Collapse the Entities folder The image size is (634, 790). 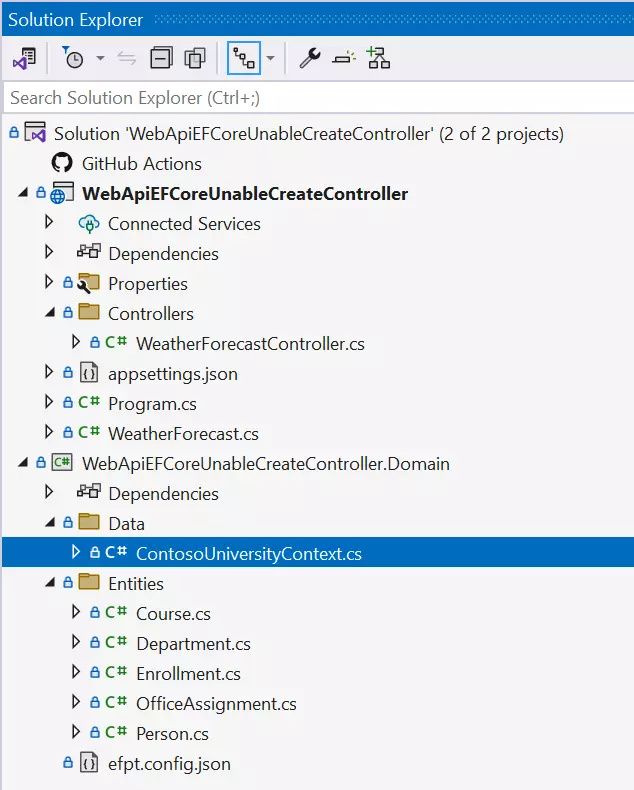(x=49, y=583)
